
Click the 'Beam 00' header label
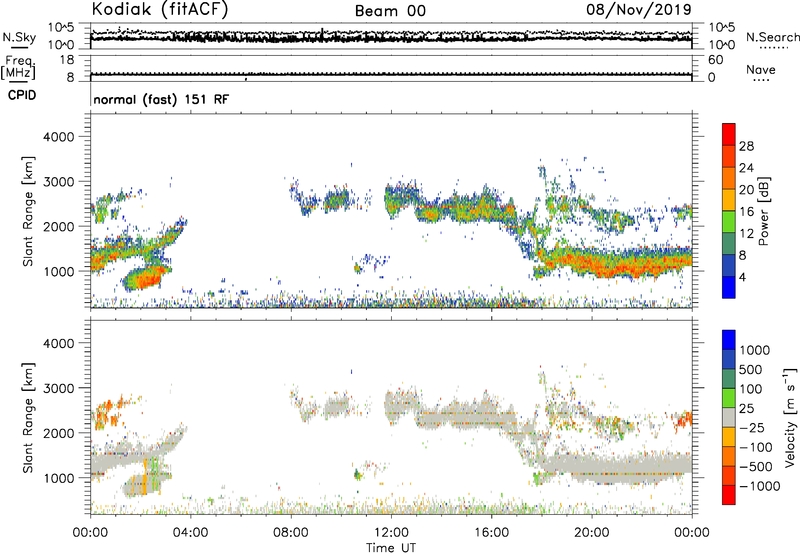[390, 11]
